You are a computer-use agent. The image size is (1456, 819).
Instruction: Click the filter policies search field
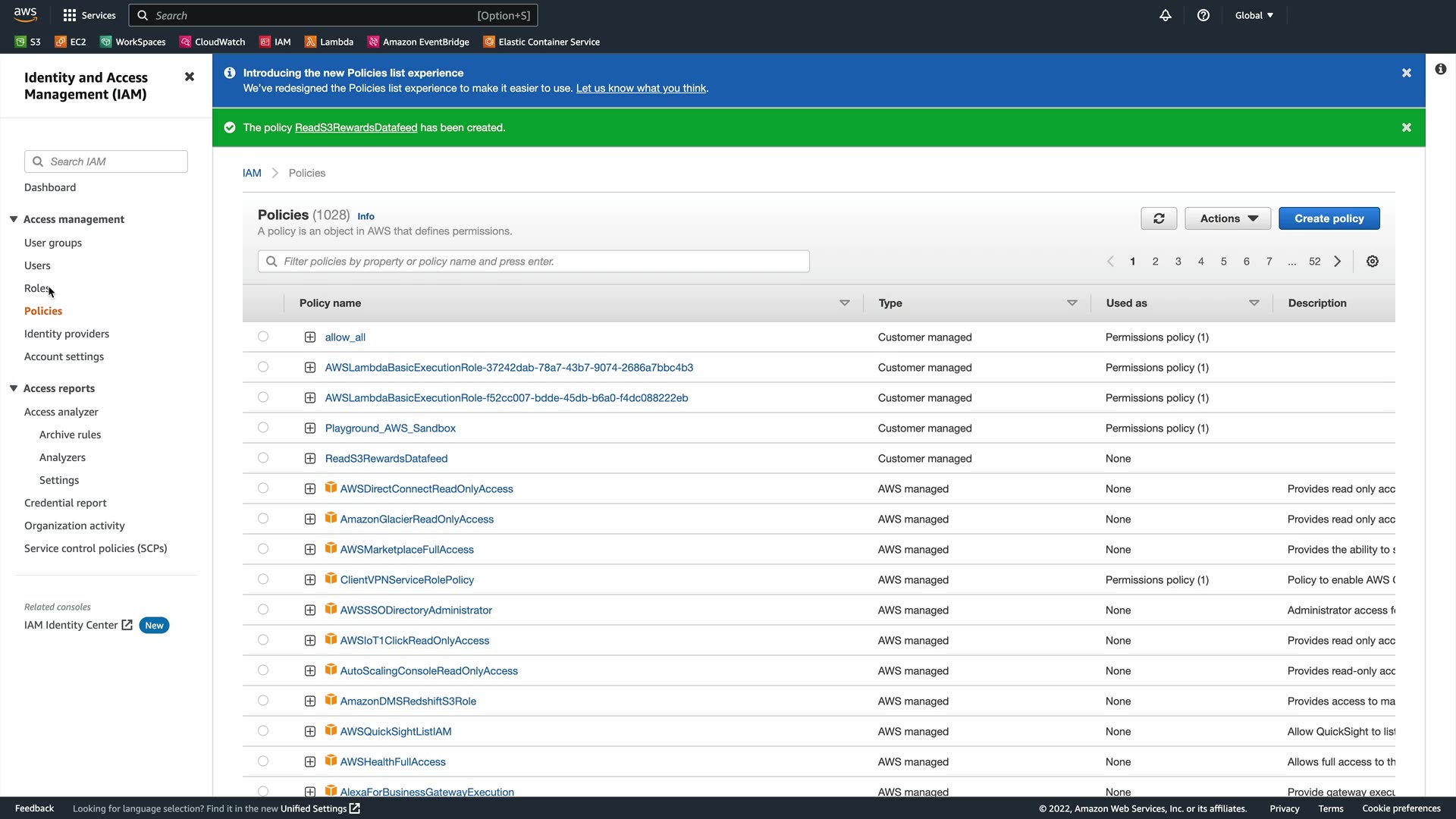(533, 262)
